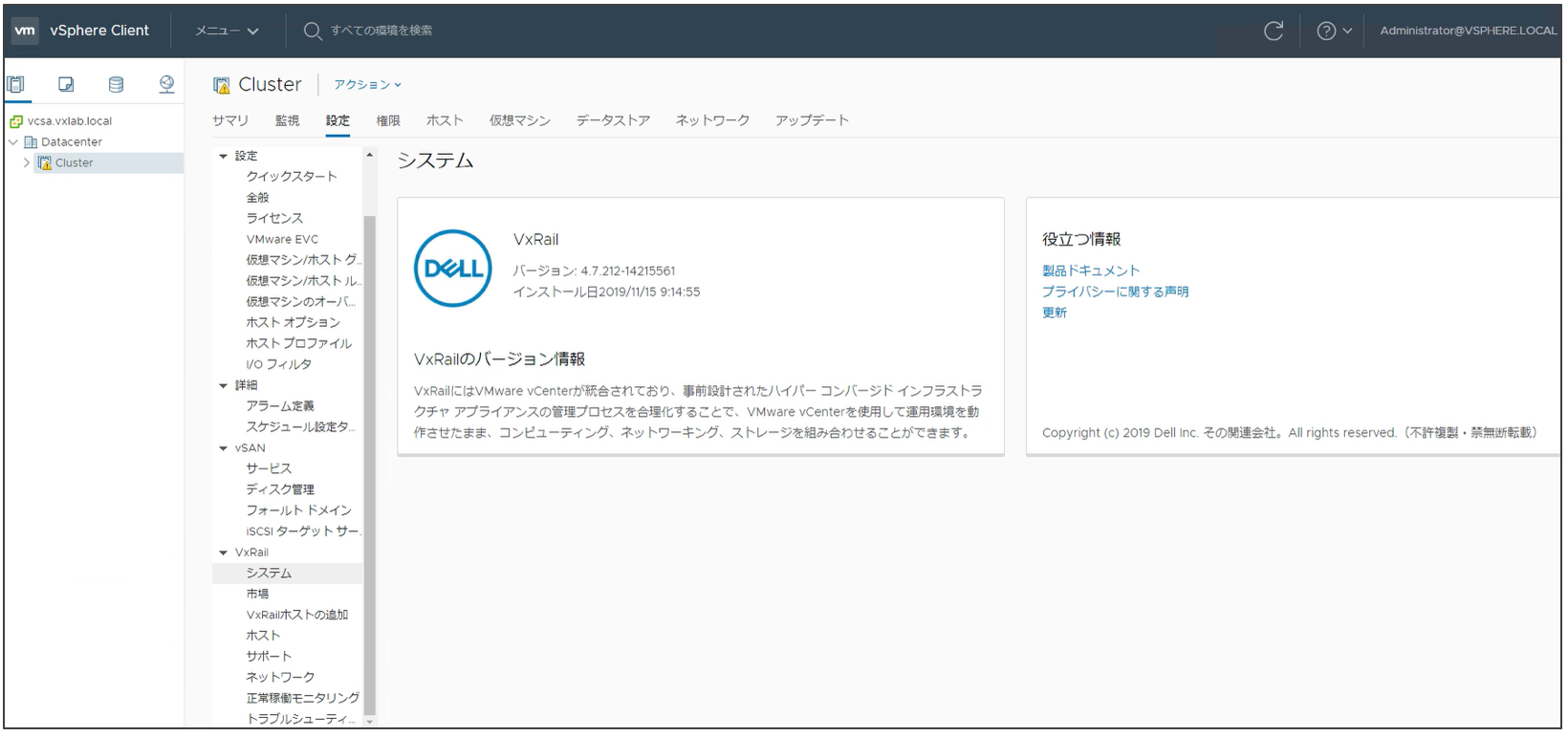Open Storage inventory view icon
The height and width of the screenshot is (736, 1568).
coord(116,84)
